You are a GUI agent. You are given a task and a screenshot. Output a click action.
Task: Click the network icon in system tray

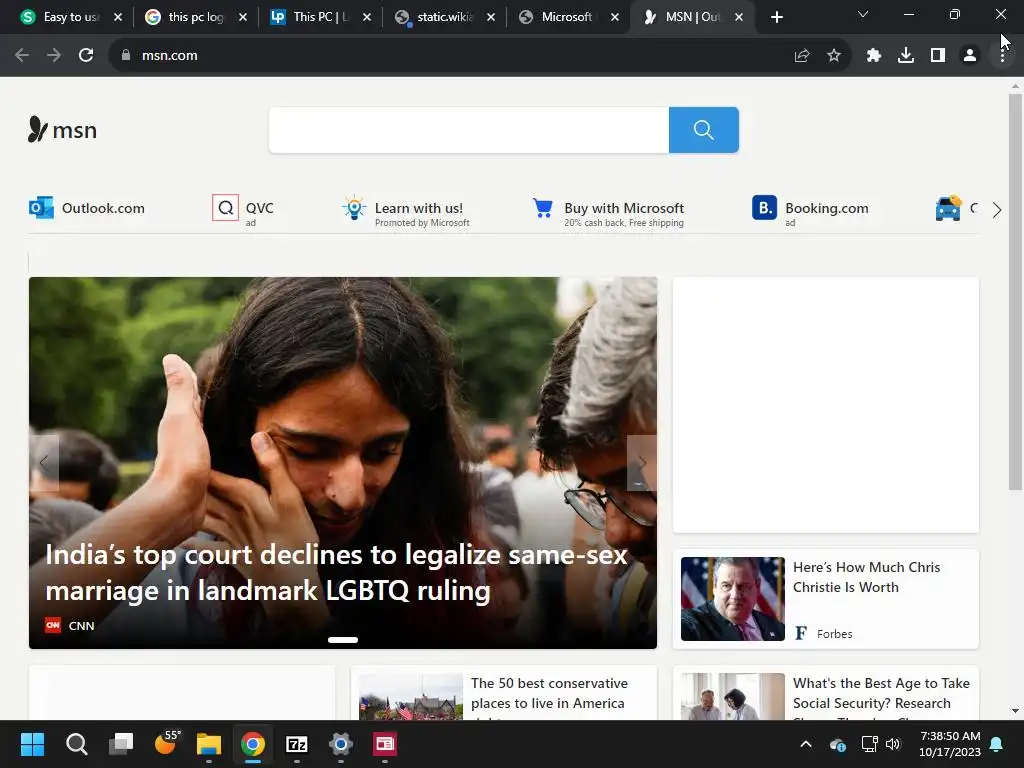(869, 744)
